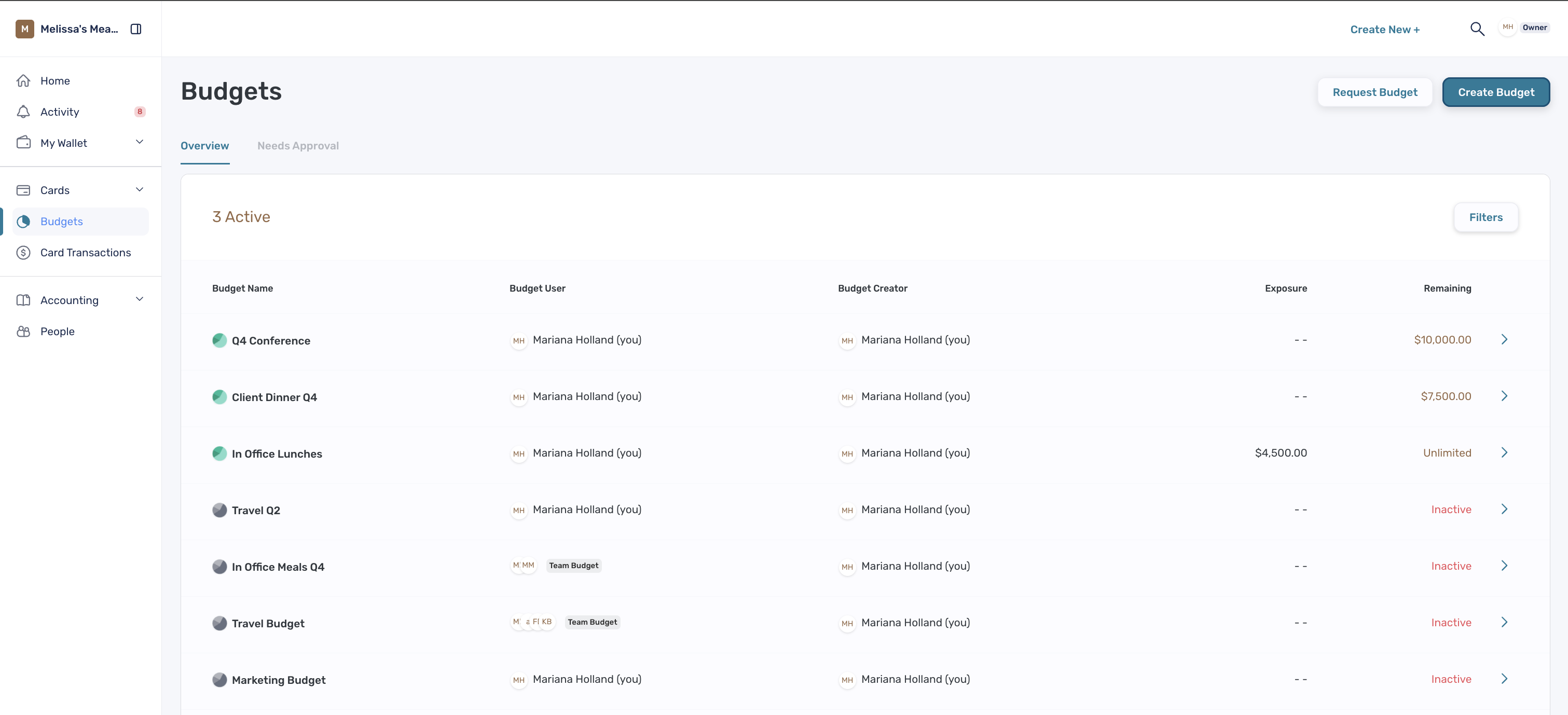The height and width of the screenshot is (715, 1568).
Task: Click Travel Q2 gray status icon
Action: (219, 510)
